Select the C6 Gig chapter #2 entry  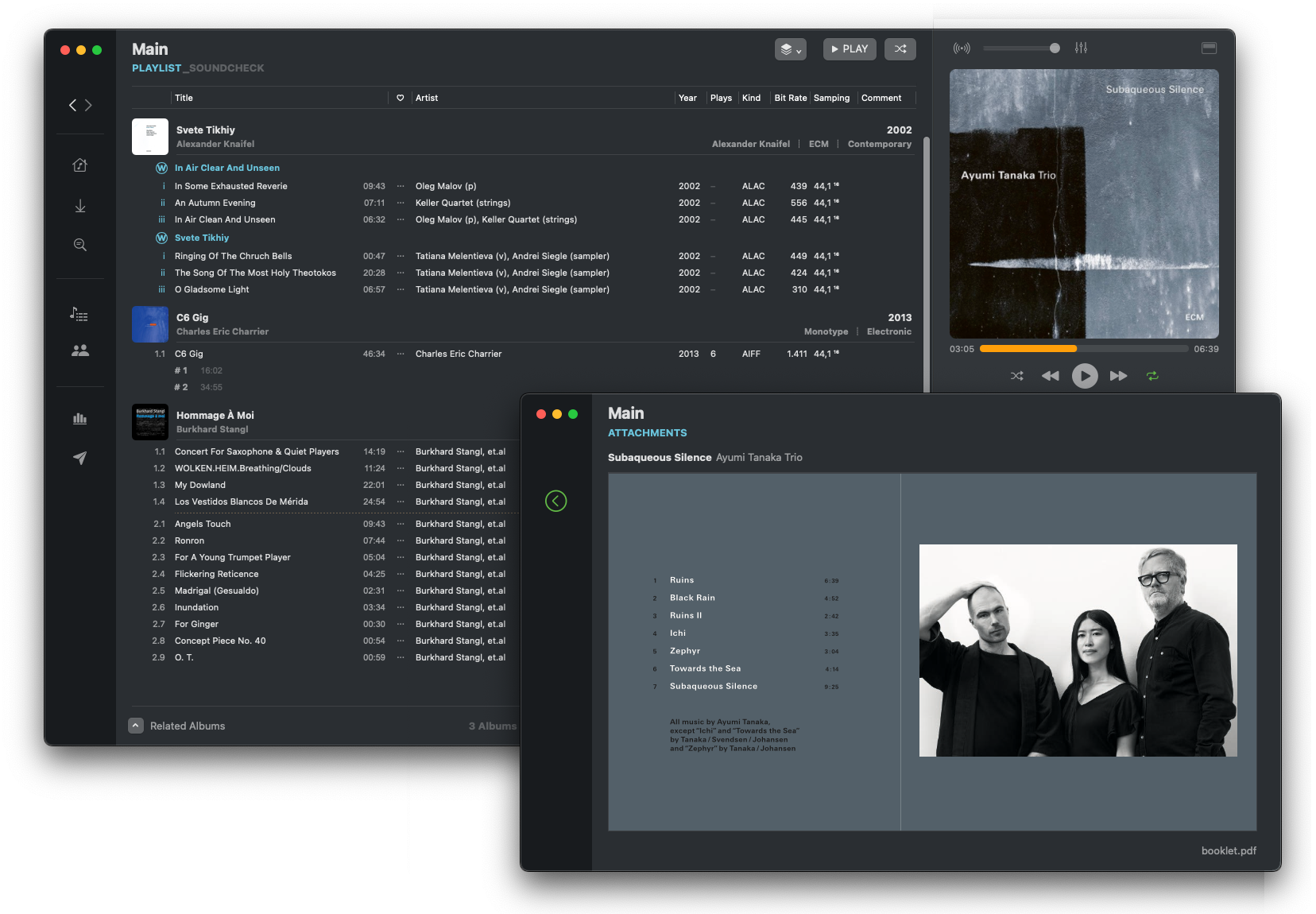199,387
